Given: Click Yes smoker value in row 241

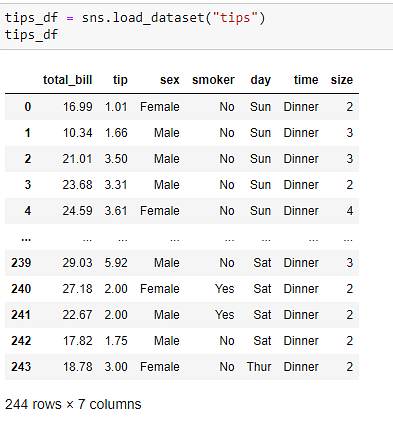Looking at the screenshot, I should [225, 315].
